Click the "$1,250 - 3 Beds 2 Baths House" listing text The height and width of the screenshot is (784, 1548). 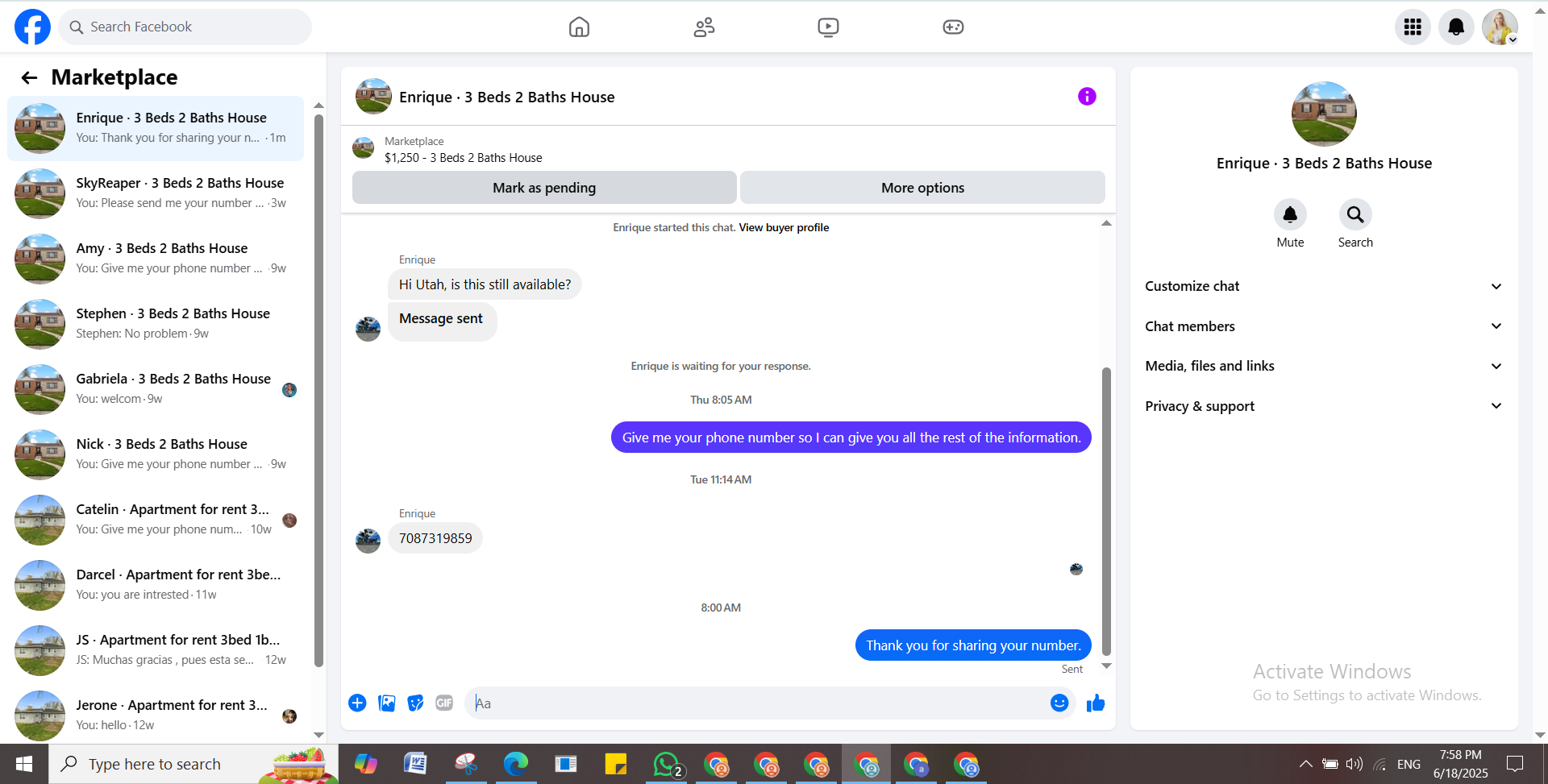pos(464,158)
